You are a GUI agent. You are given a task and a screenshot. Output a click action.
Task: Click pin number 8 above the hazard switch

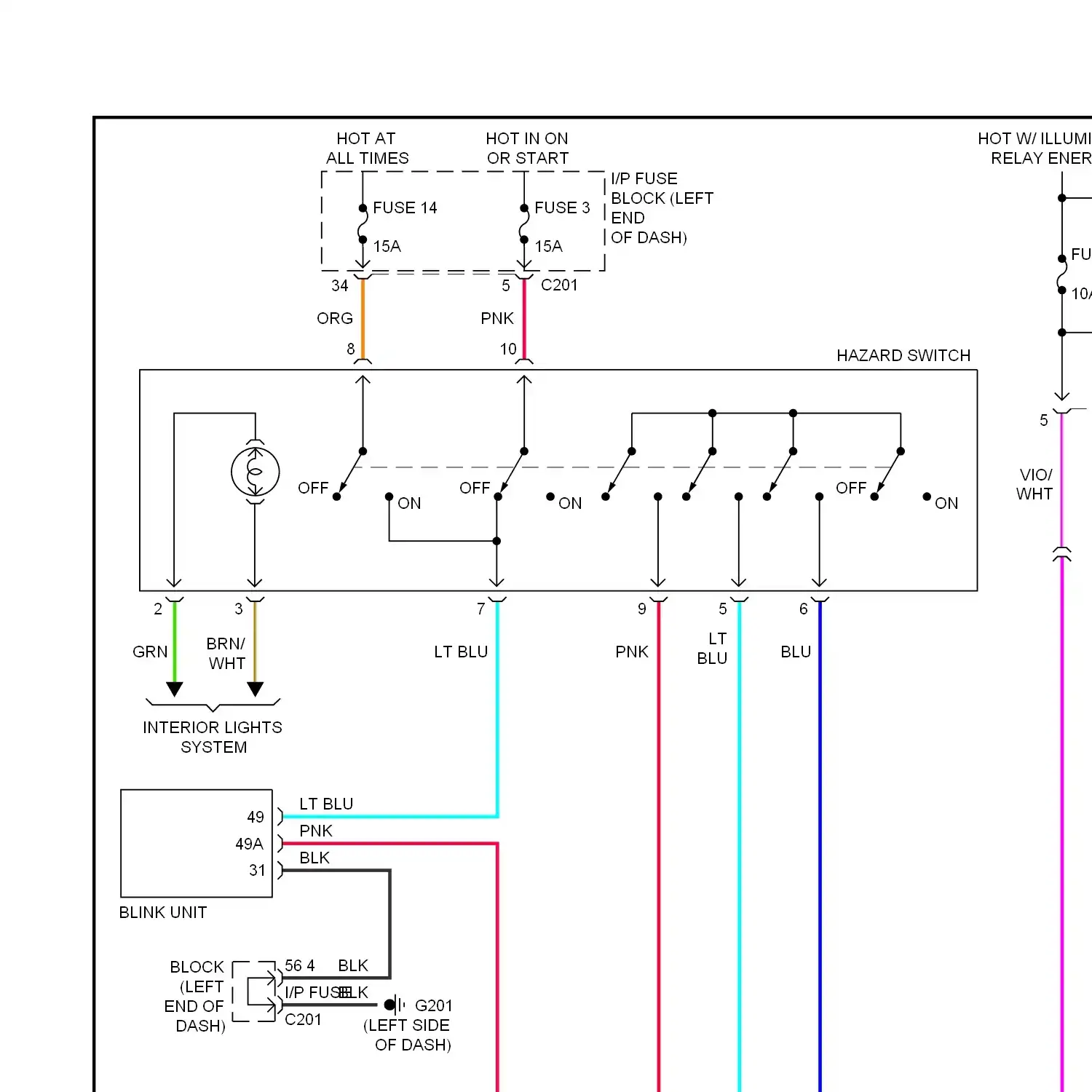tap(351, 349)
